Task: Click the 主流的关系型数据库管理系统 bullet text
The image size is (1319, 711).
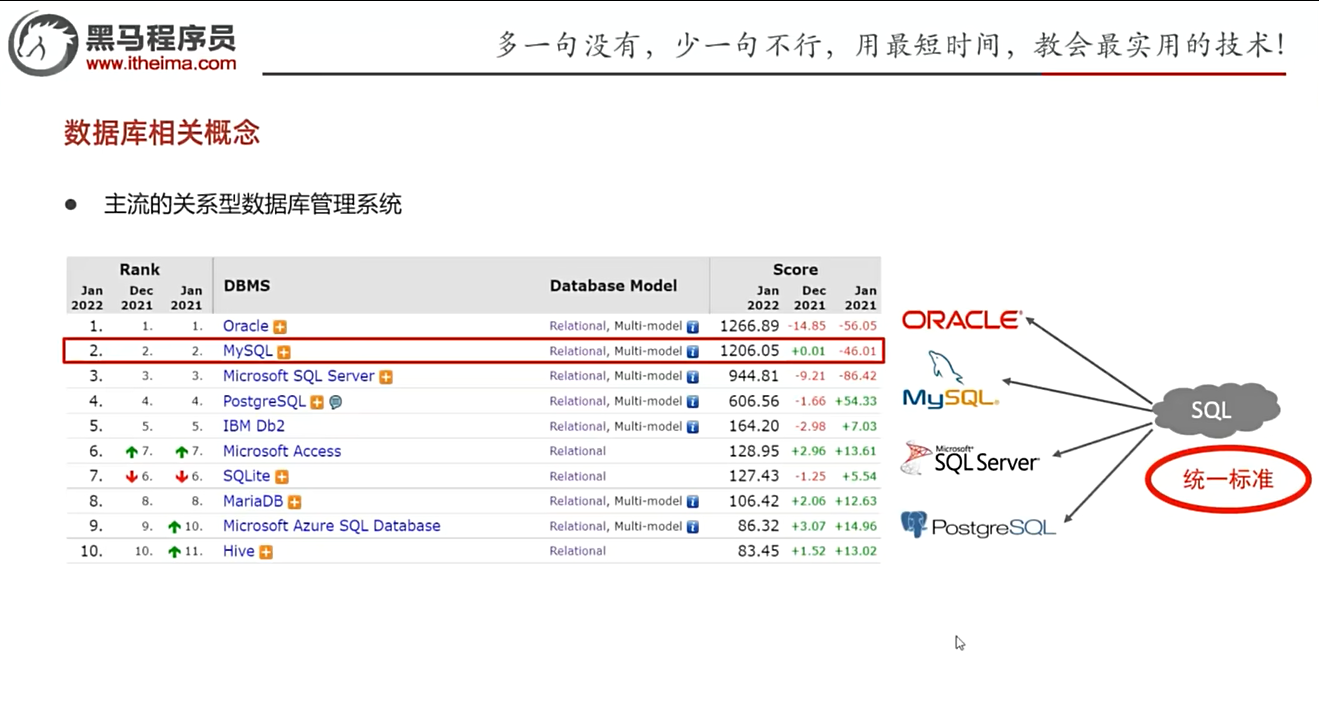Action: (253, 205)
